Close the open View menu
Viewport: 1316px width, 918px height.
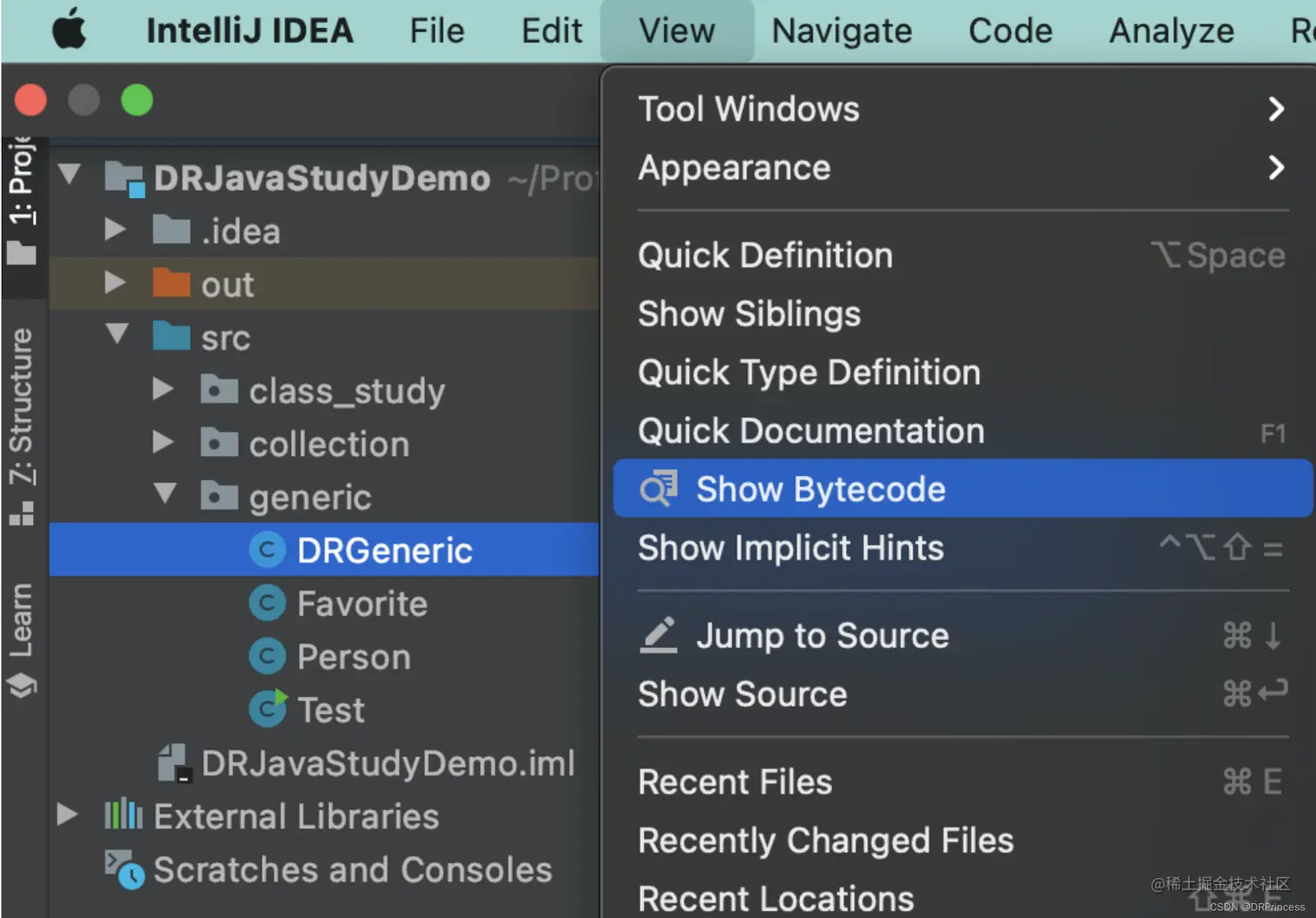click(676, 31)
